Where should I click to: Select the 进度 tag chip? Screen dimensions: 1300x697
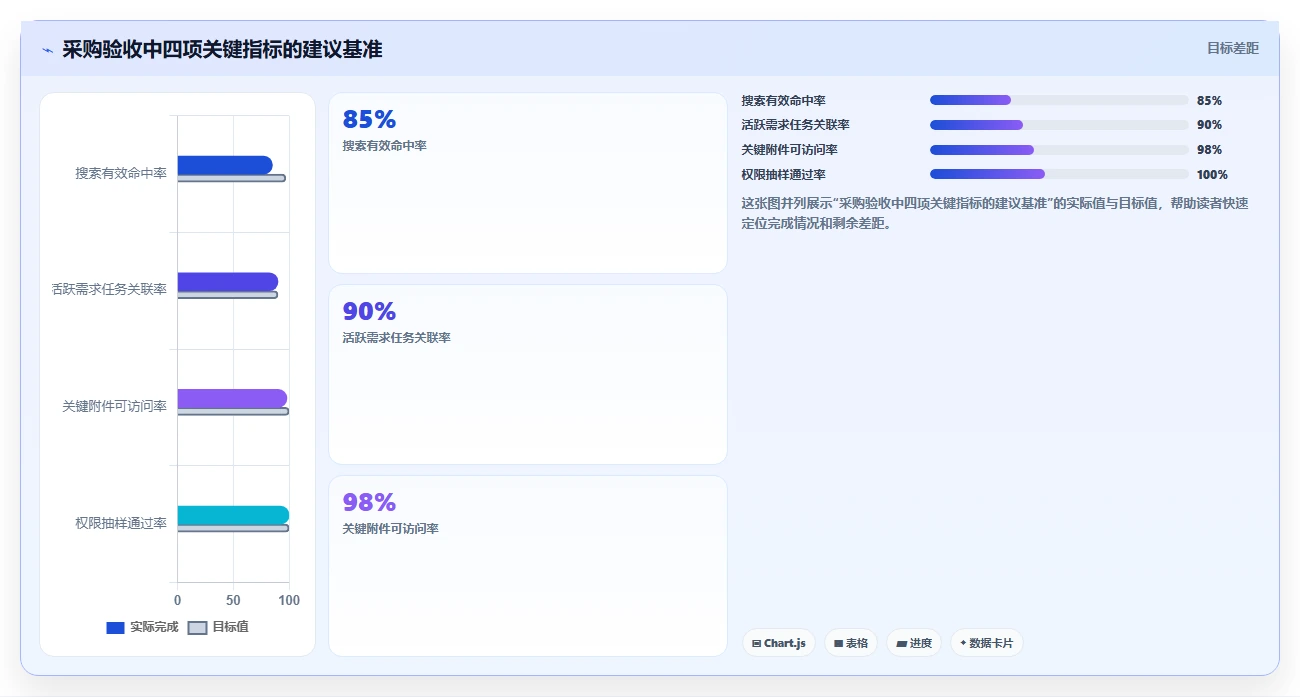click(914, 643)
